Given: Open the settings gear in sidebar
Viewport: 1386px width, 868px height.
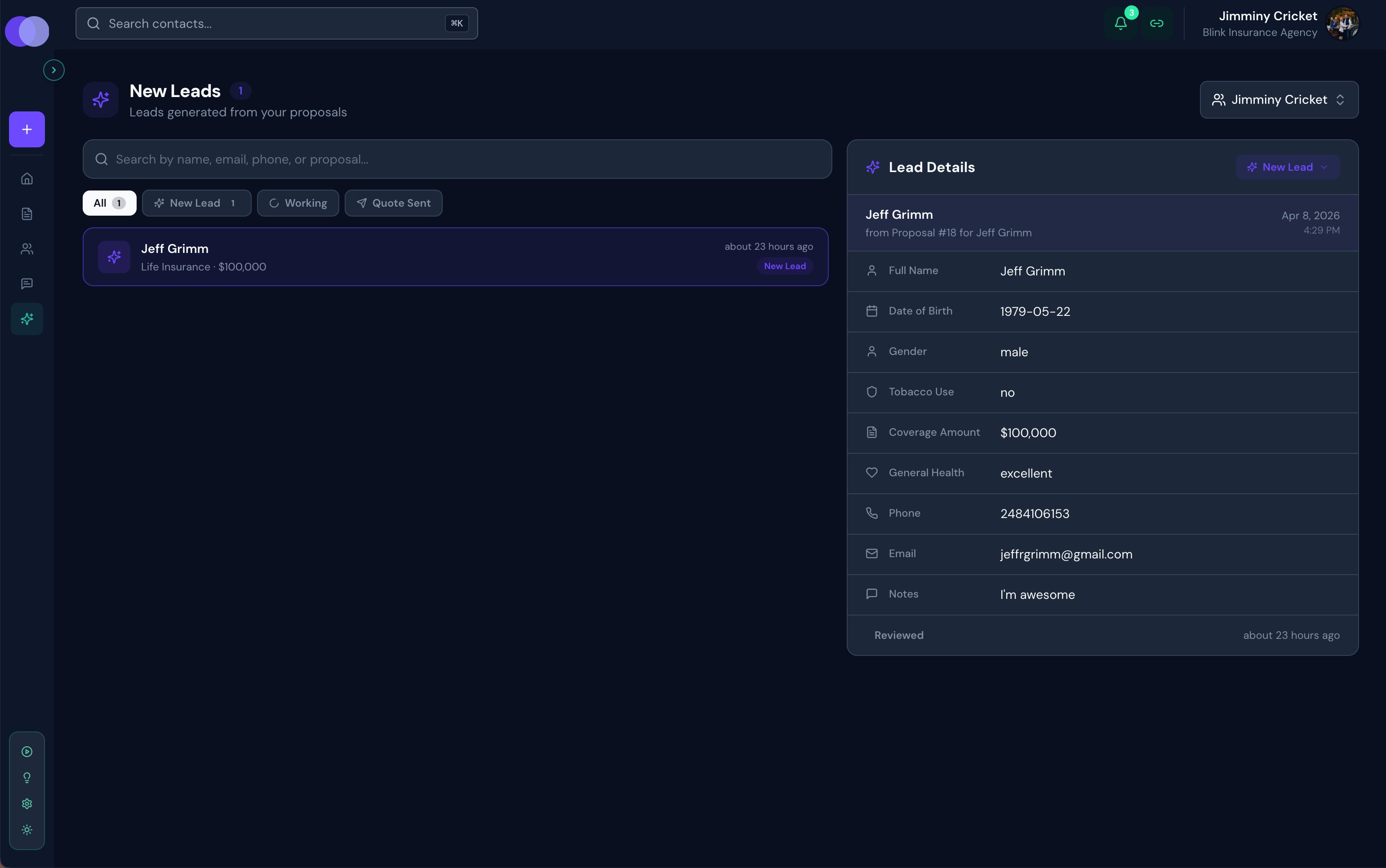Looking at the screenshot, I should 27,804.
